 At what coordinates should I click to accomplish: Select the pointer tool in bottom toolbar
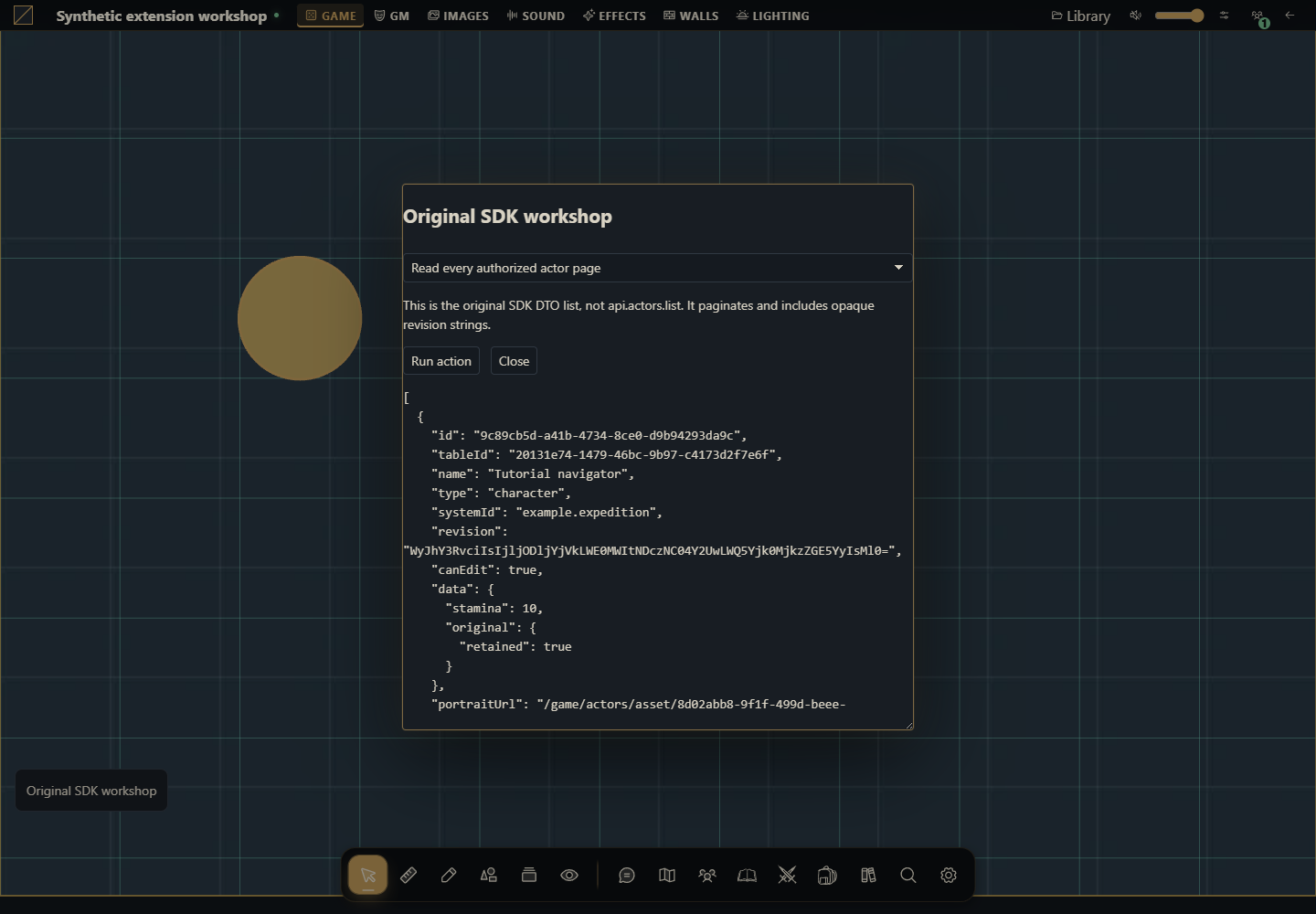click(x=368, y=876)
